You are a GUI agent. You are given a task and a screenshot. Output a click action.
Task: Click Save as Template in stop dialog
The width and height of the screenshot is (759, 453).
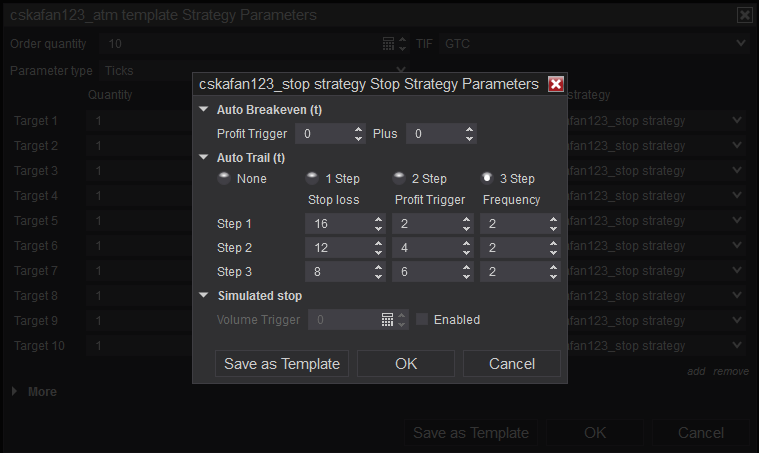[282, 363]
